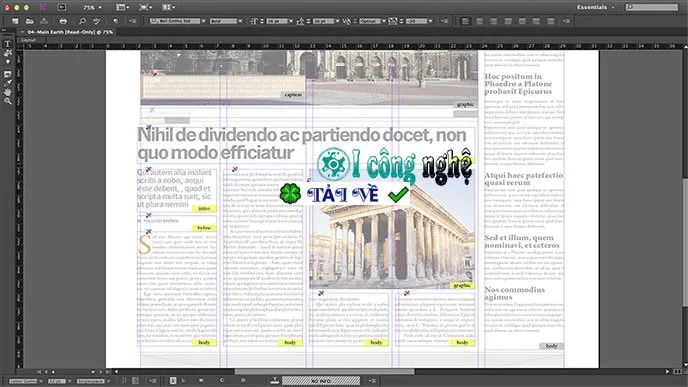Click the search help field
This screenshot has width=688, height=387.
click(x=652, y=7)
